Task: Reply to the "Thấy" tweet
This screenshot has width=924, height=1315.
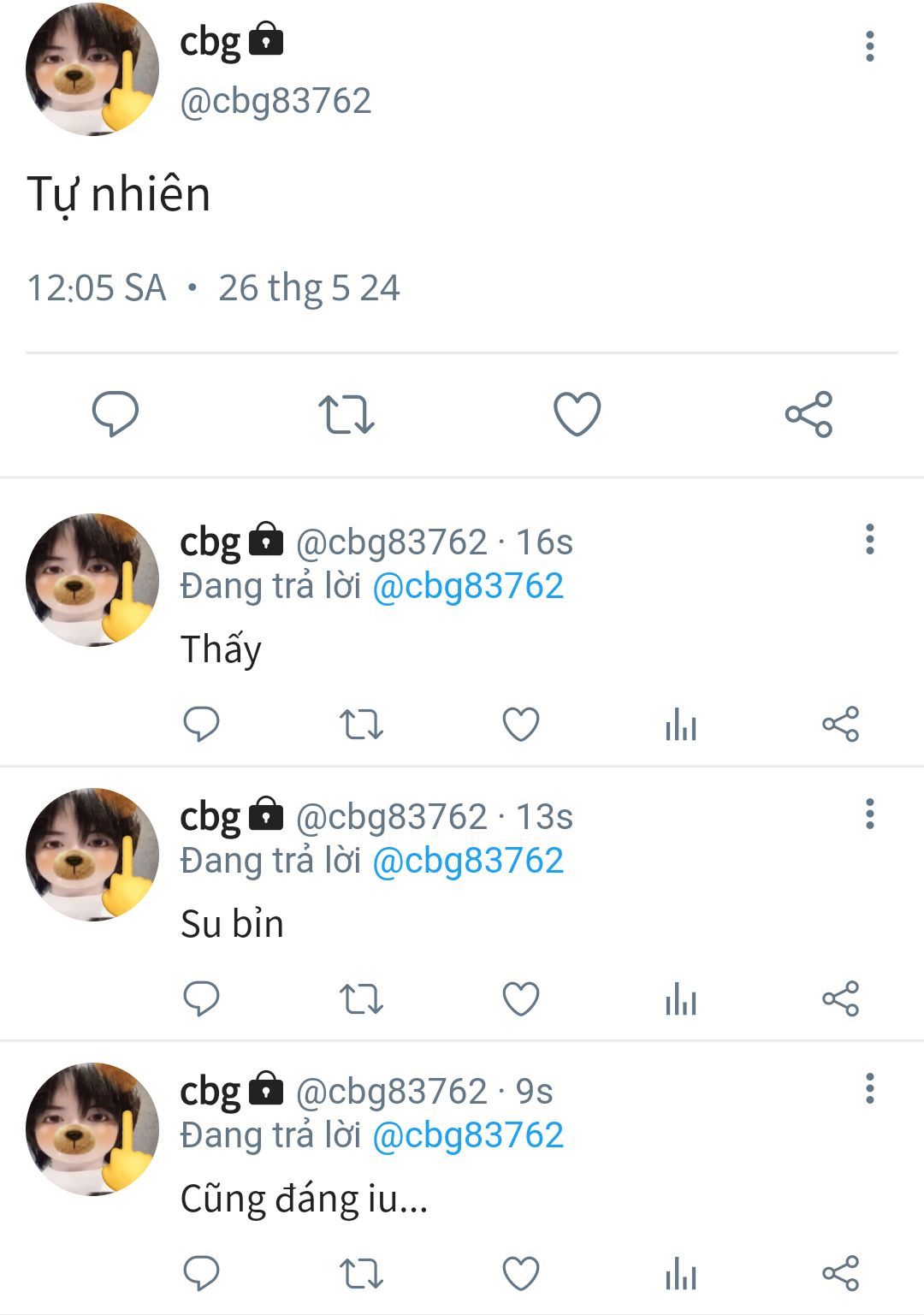Action: [x=202, y=725]
